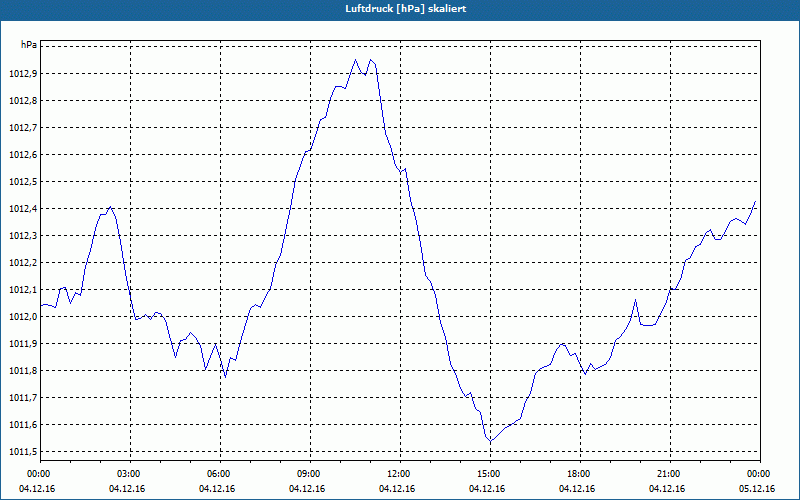Select the 1011,9 y-axis label
This screenshot has height=500, width=800.
coord(23,344)
